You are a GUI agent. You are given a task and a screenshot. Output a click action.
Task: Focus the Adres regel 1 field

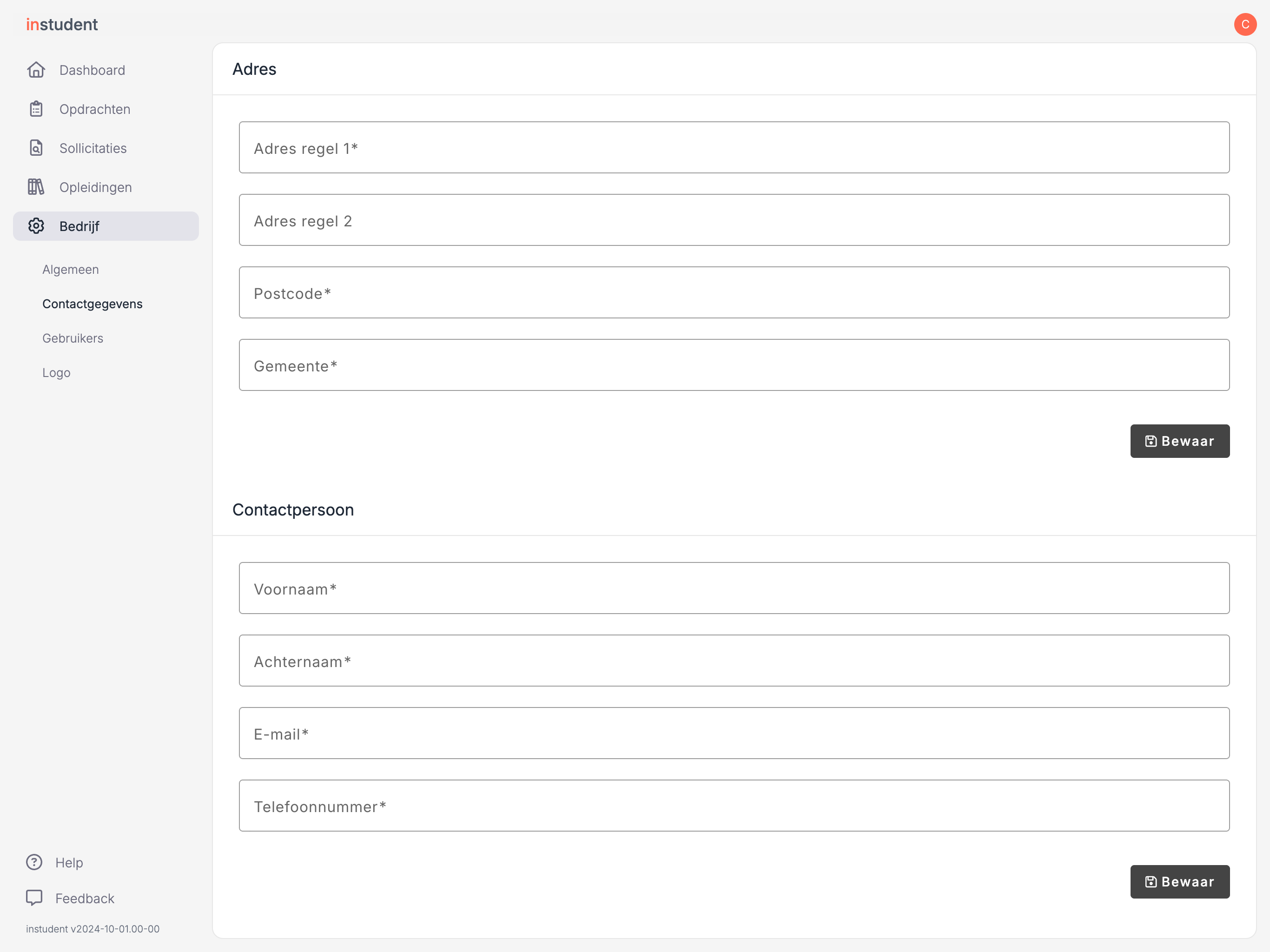pos(734,147)
